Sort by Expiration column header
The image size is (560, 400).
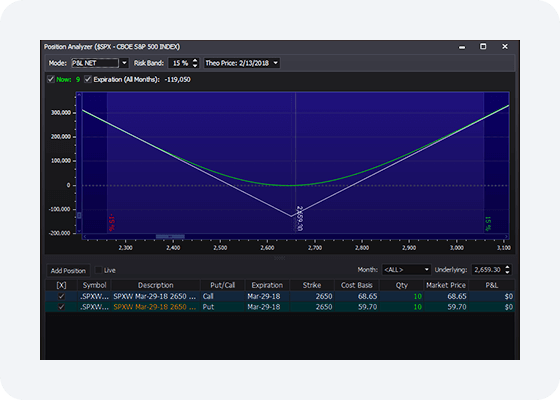pos(267,285)
